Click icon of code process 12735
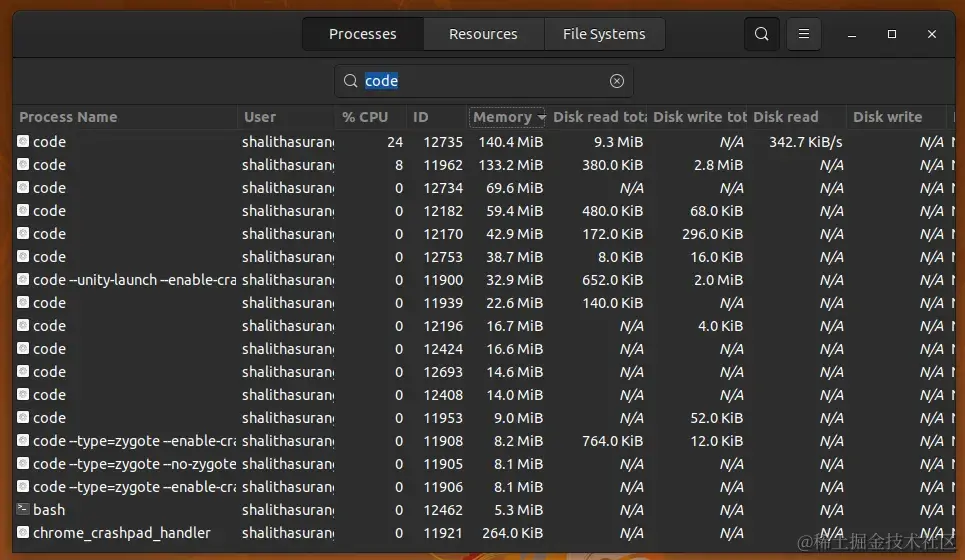The image size is (965, 560). point(23,142)
